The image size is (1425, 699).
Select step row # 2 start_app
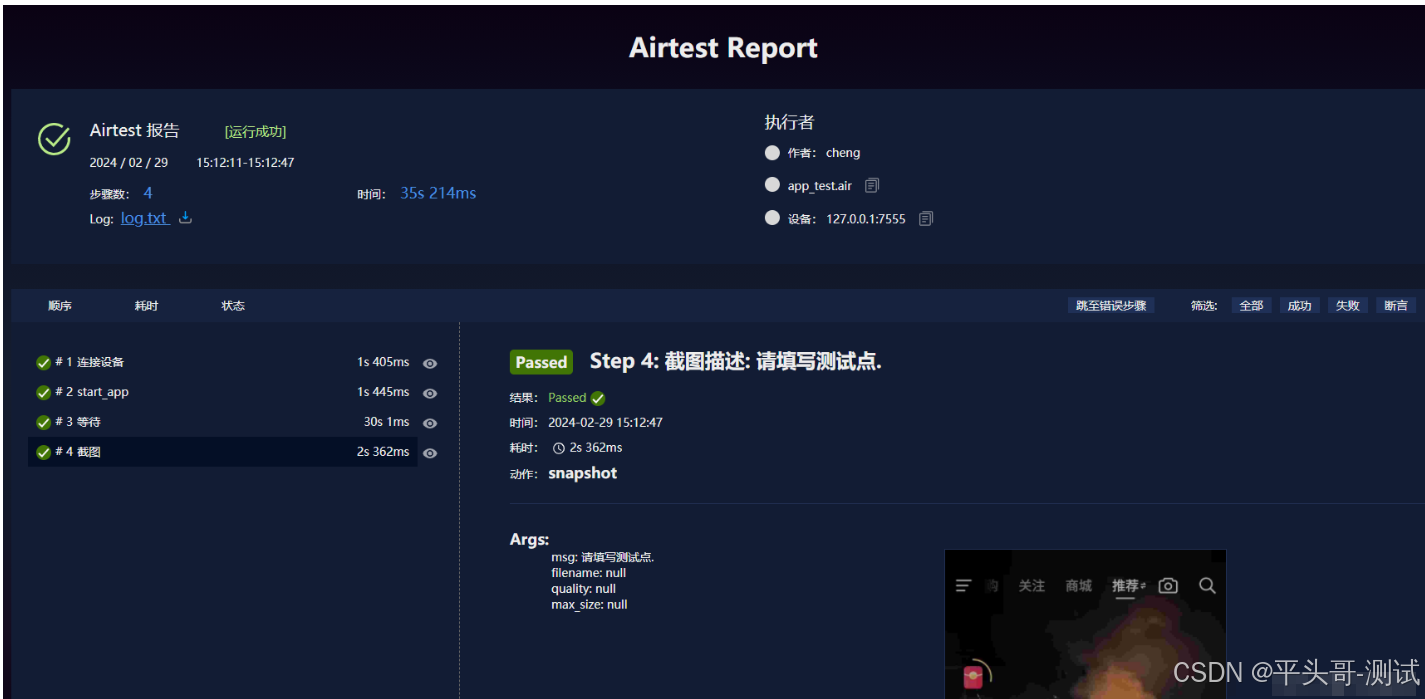[223, 392]
